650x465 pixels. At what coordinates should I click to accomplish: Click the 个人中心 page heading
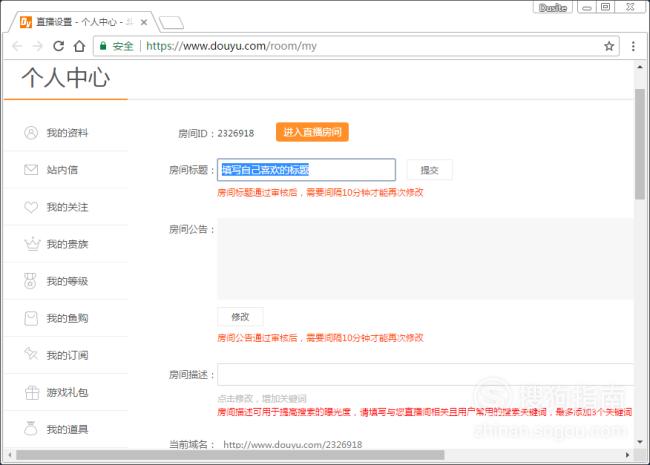pyautogui.click(x=66, y=78)
